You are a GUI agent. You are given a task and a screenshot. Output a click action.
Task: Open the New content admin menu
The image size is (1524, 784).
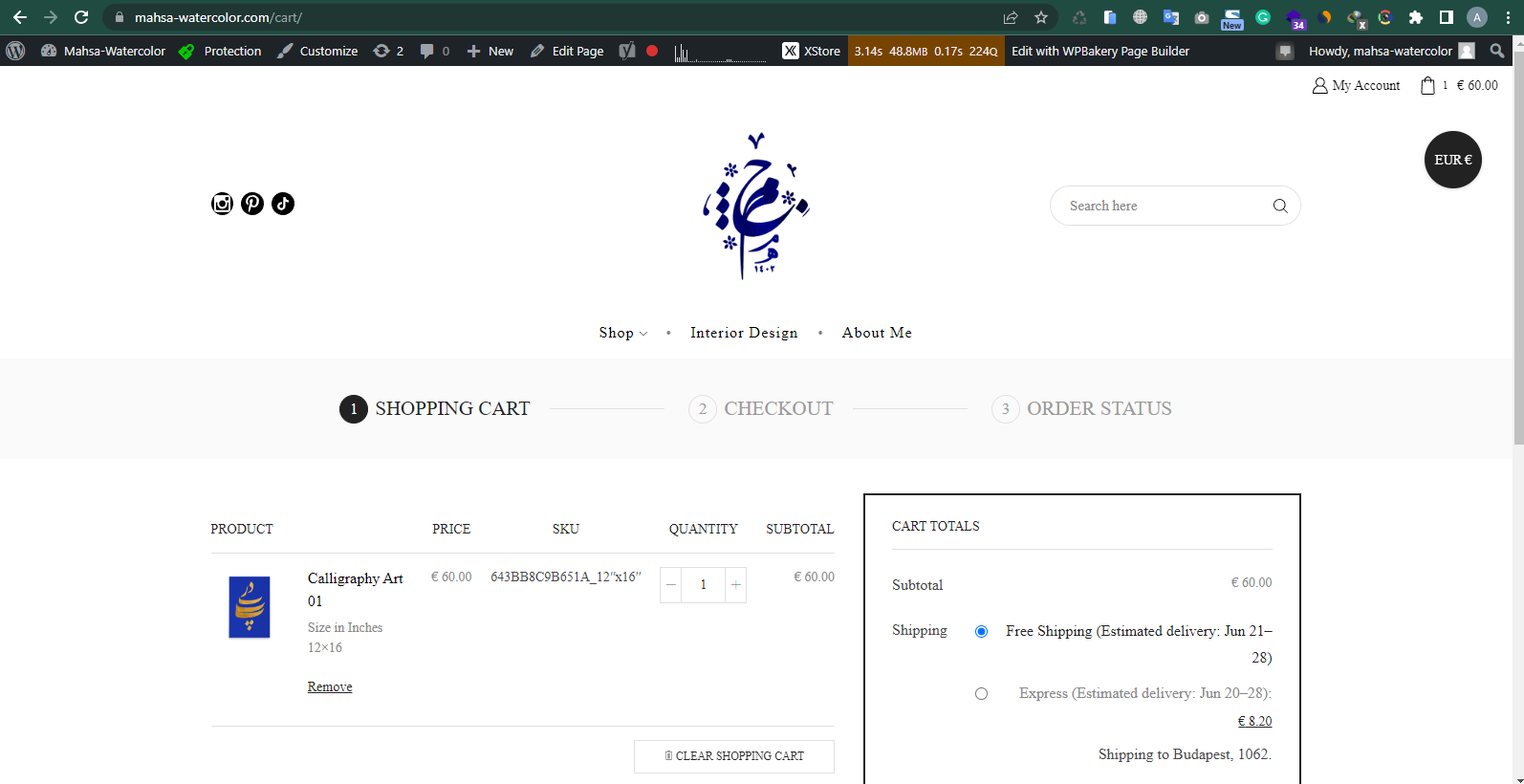click(x=490, y=51)
